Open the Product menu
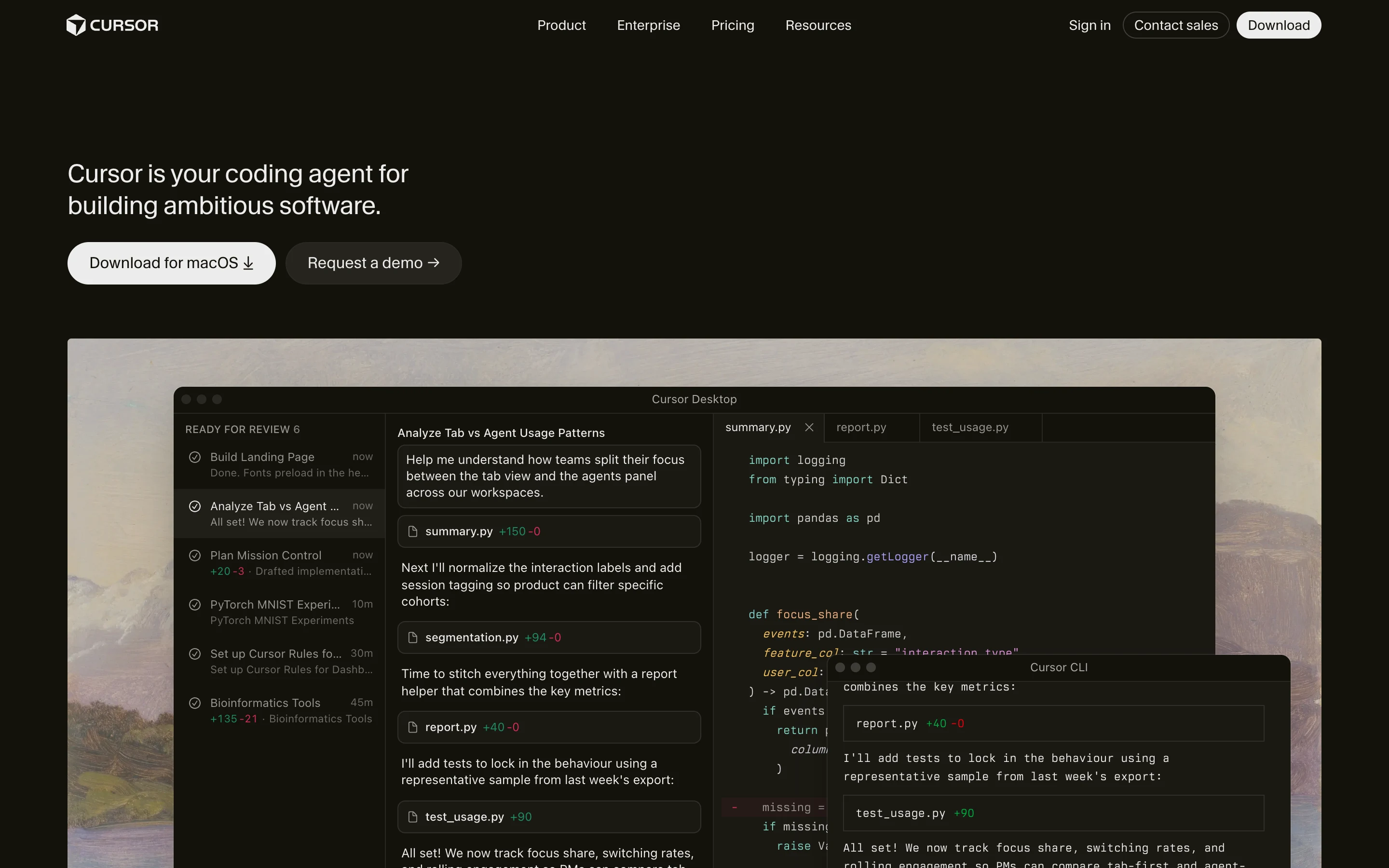The image size is (1389, 868). [x=561, y=25]
